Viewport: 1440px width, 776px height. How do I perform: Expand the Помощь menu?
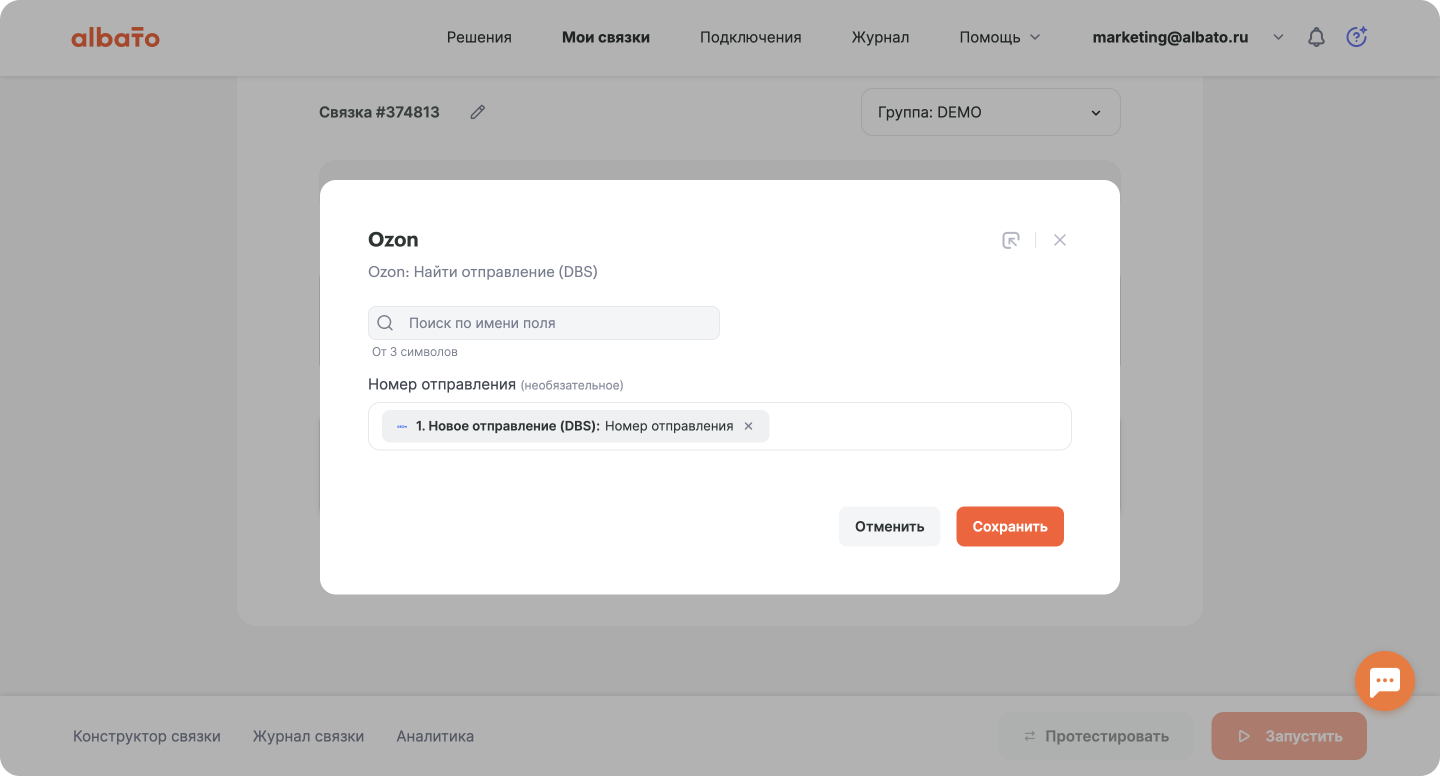click(x=1000, y=37)
